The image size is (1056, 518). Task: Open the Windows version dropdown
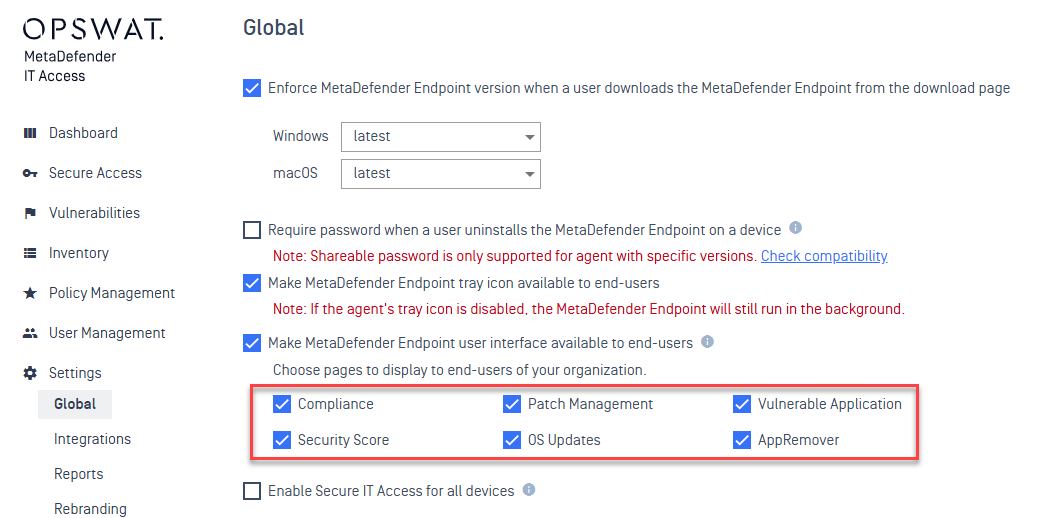point(440,137)
